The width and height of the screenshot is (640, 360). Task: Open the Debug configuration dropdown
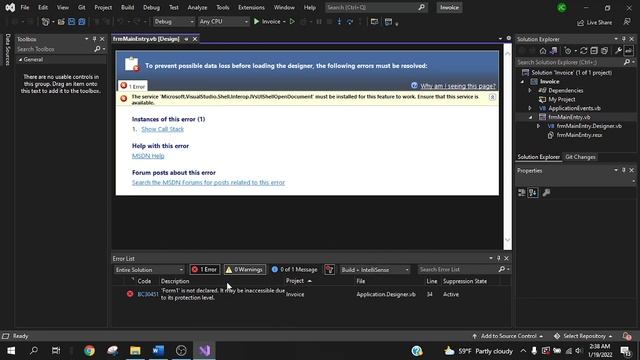pos(173,22)
